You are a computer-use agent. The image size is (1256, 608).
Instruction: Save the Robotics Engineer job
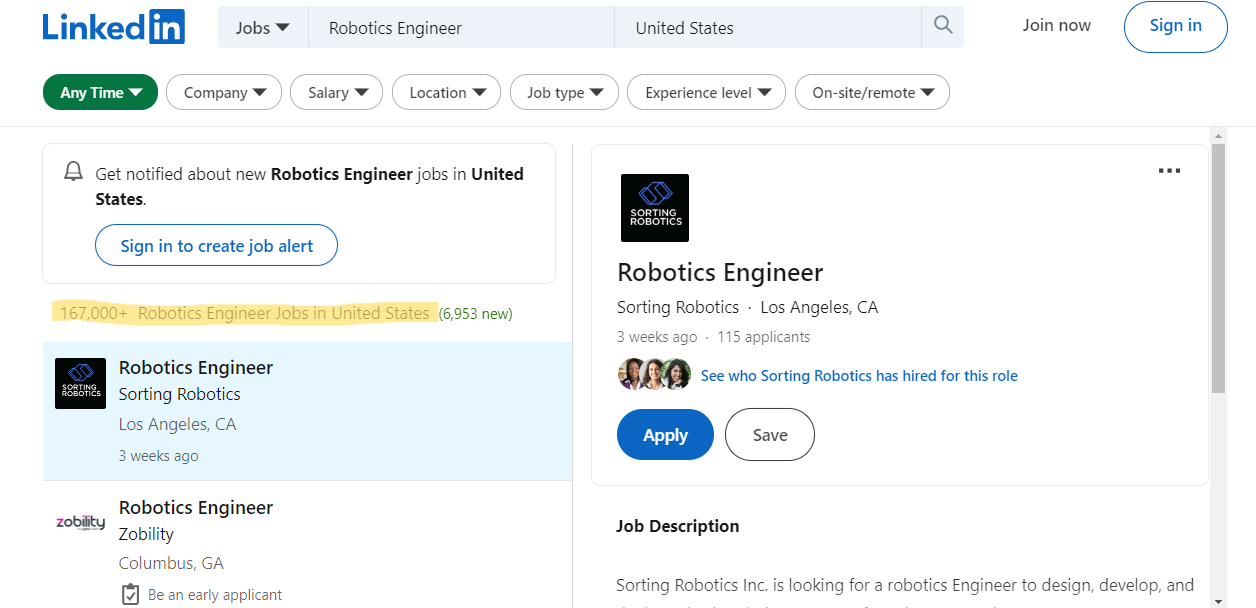[x=769, y=435]
